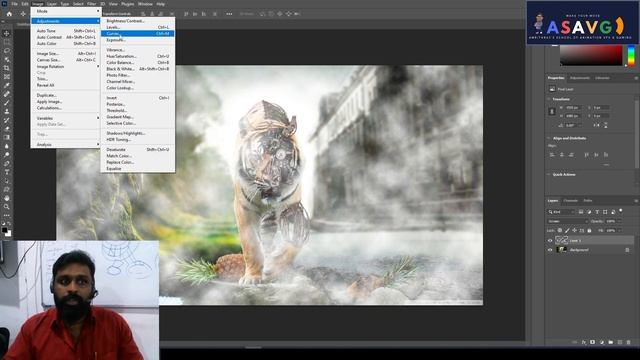Click the rotation angle input field
This screenshot has width=640, height=360.
click(x=574, y=125)
